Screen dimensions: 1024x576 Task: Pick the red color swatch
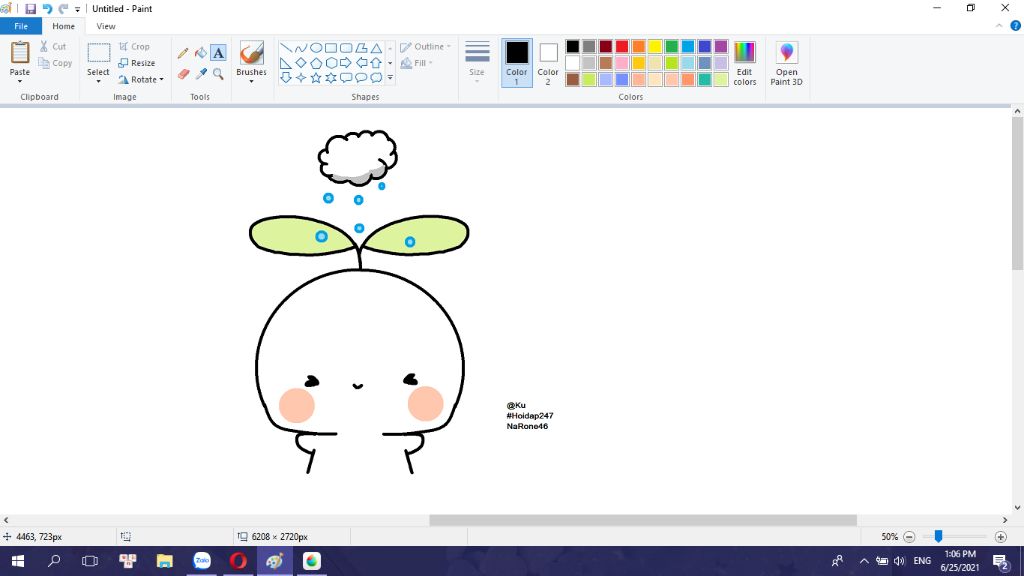pyautogui.click(x=622, y=46)
